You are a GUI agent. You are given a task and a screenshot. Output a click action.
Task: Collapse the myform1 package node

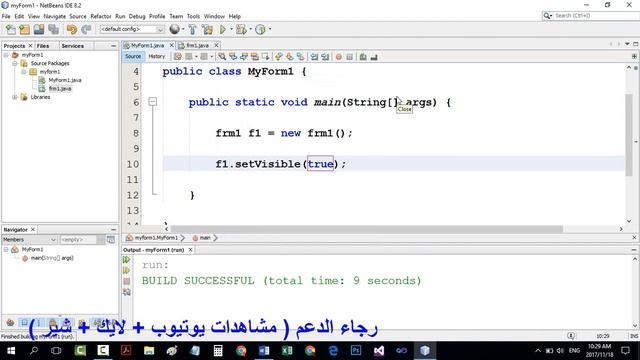pyautogui.click(x=24, y=71)
